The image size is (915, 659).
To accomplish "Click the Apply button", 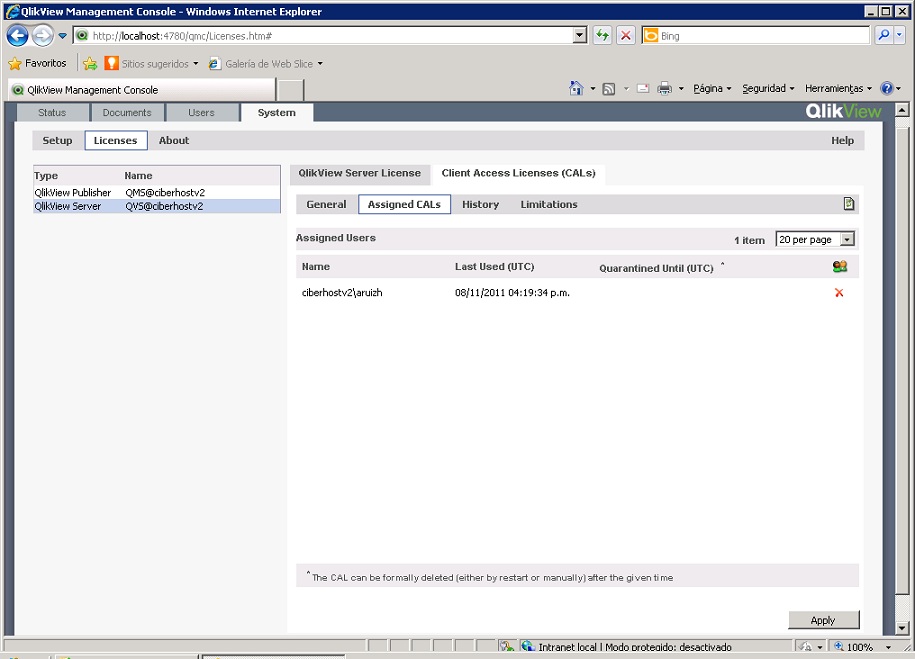I will point(823,620).
